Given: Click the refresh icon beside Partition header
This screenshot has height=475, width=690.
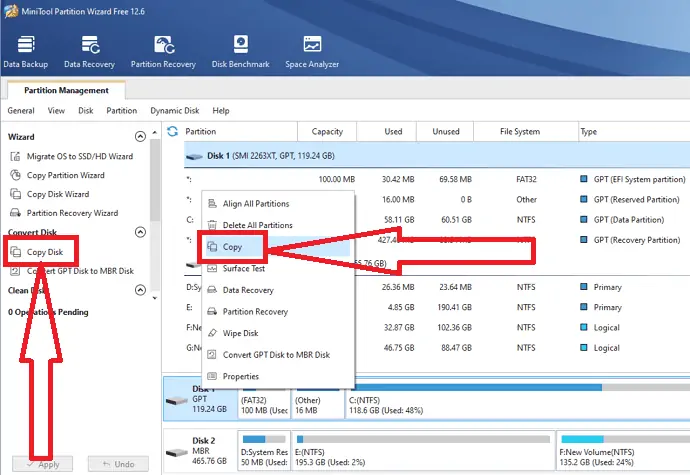Looking at the screenshot, I should [x=172, y=131].
